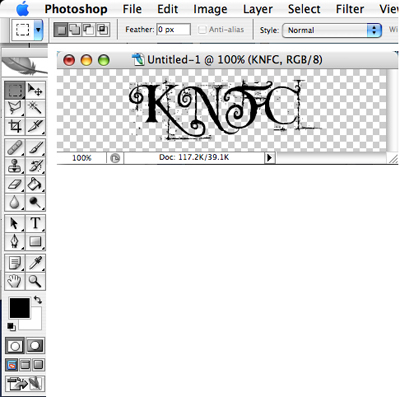This screenshot has width=400, height=397.
Task: Choose the Paint Bucket tool
Action: coord(35,184)
